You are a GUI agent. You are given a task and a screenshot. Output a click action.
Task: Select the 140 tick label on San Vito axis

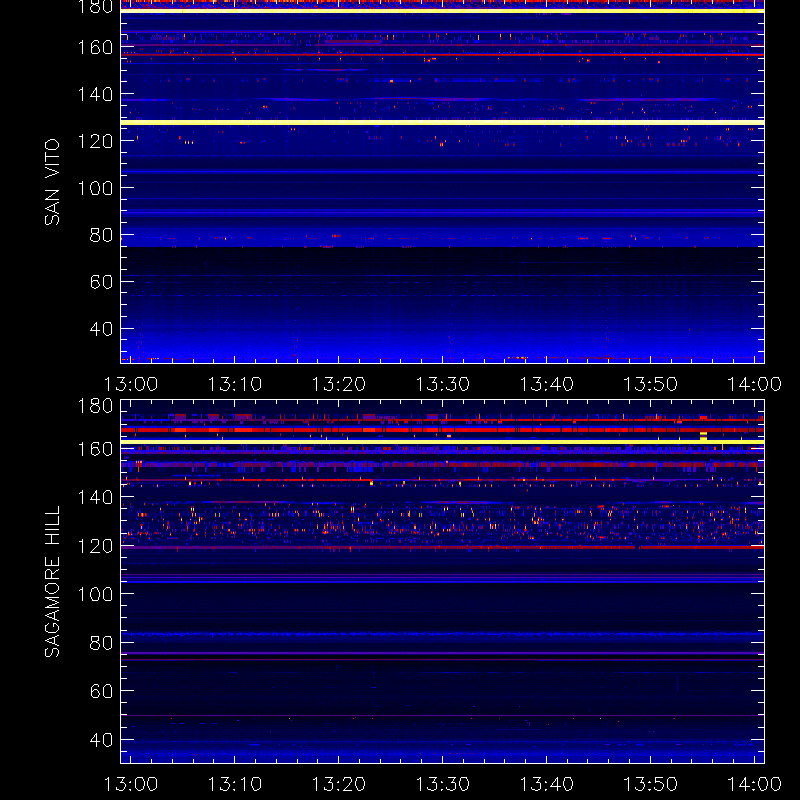(95, 94)
